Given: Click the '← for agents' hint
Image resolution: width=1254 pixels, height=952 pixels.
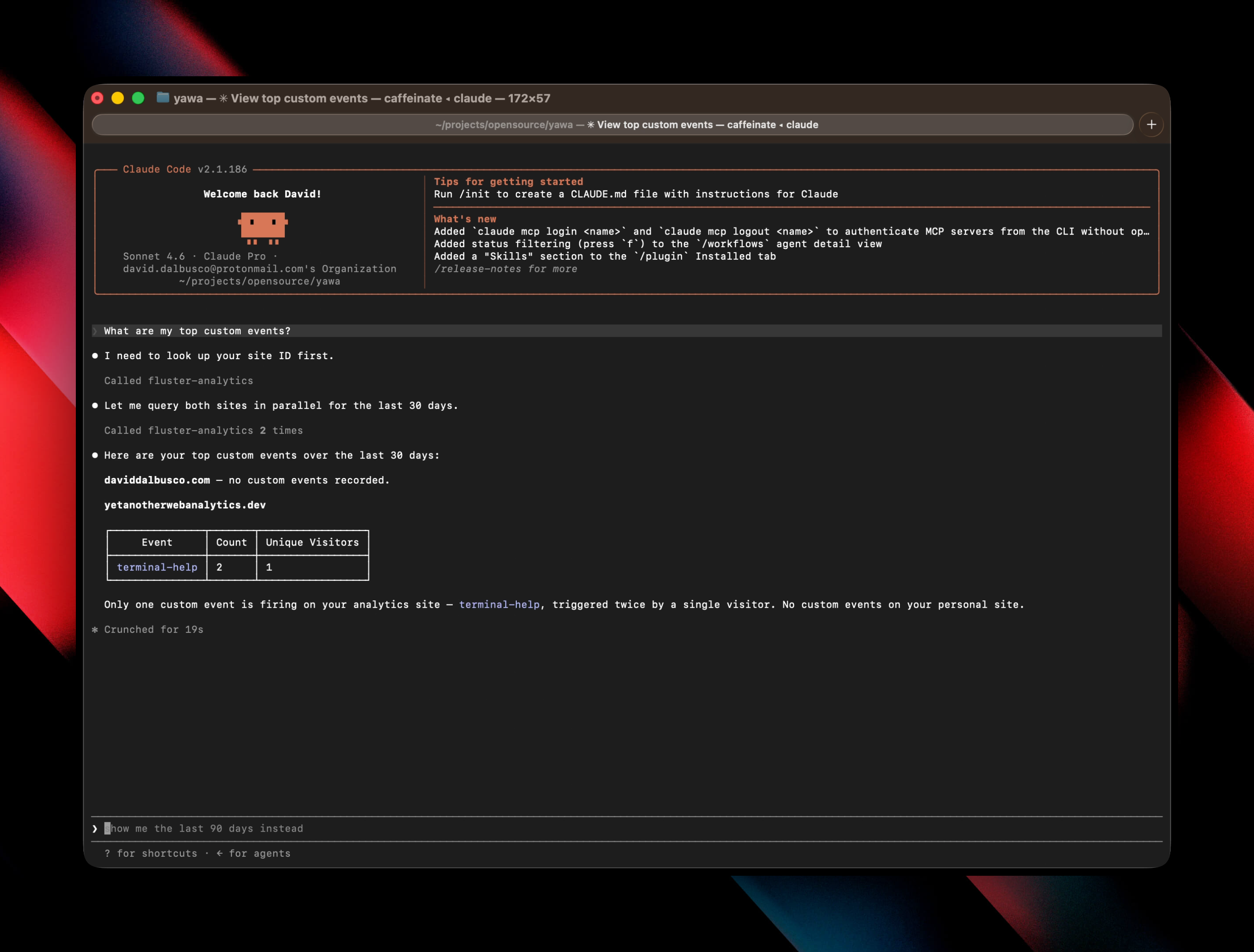Looking at the screenshot, I should pyautogui.click(x=254, y=853).
